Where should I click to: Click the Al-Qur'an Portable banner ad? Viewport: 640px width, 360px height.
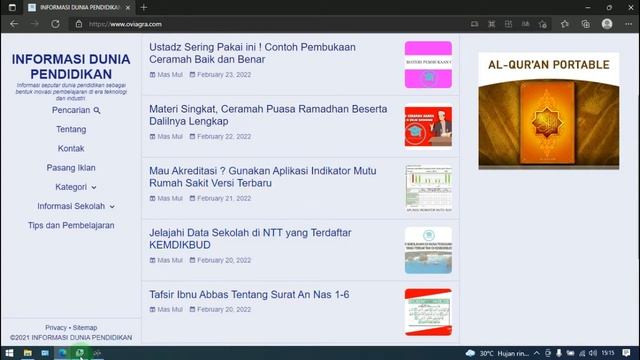549,111
